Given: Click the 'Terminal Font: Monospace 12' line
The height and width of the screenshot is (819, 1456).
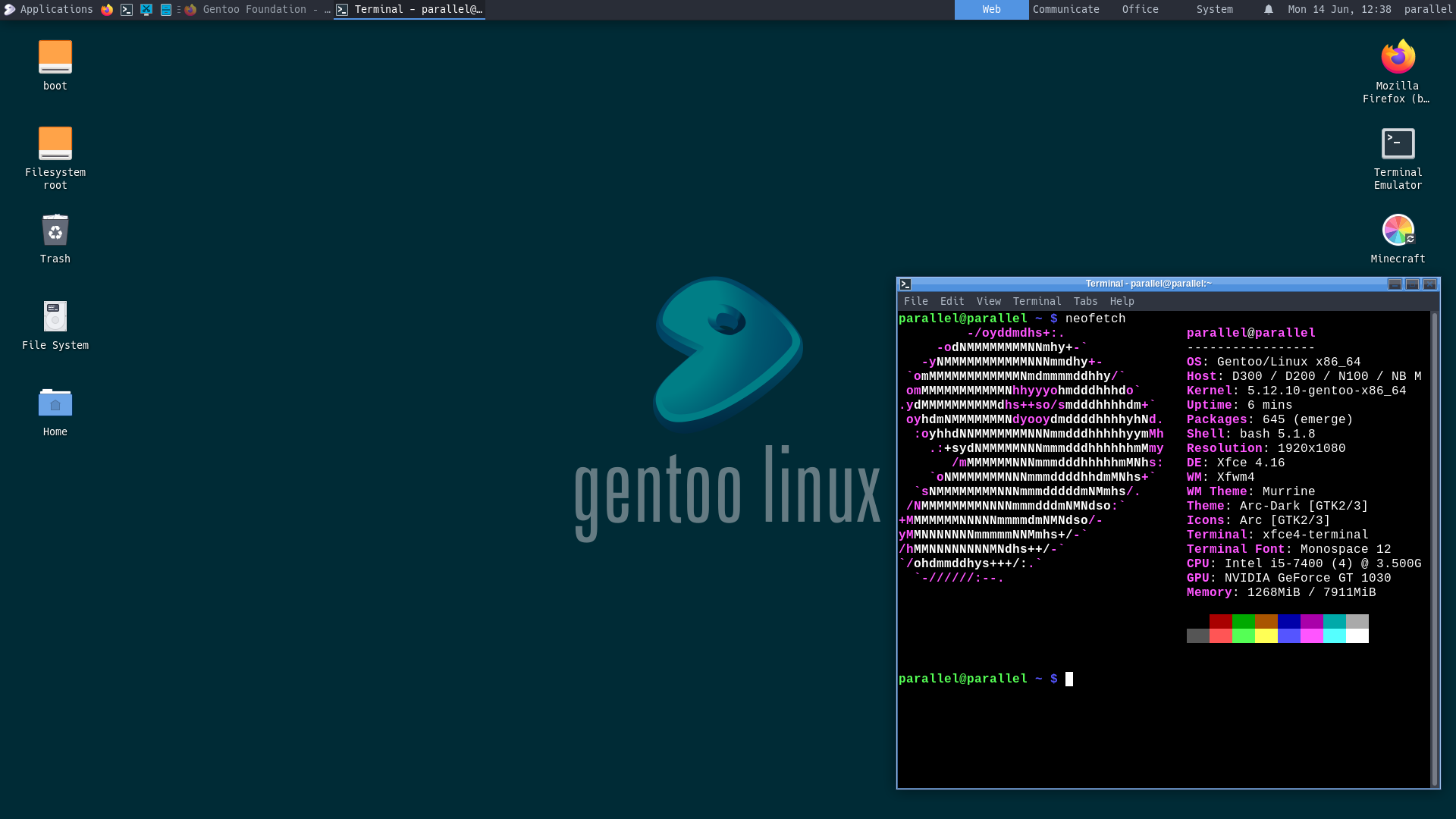Looking at the screenshot, I should (1288, 550).
